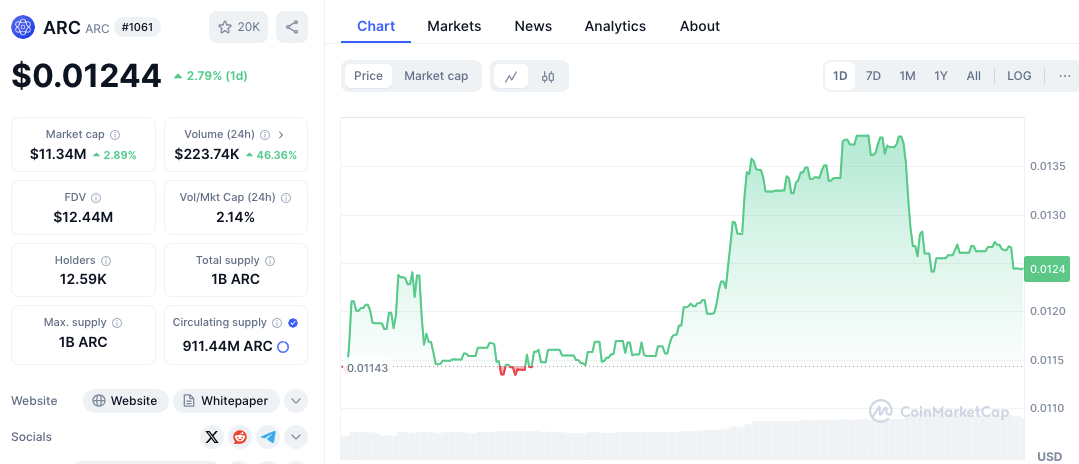Open the Markets tab
Viewport: 1079px width, 464px height.
[454, 26]
